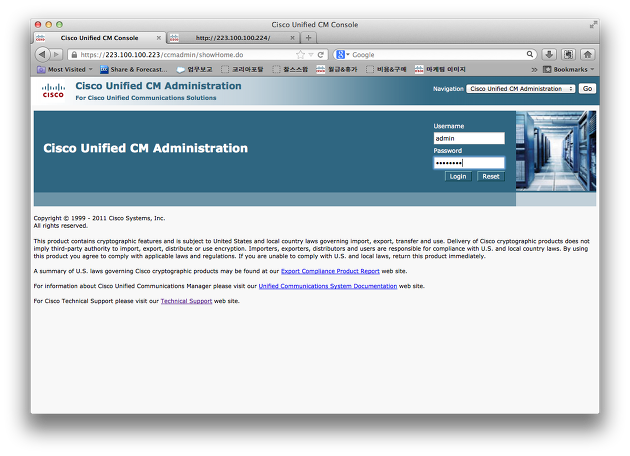Image resolution: width=630 pixels, height=456 pixels.
Task: Switch to the http://223.100.100.224/ tab
Action: click(x=233, y=38)
